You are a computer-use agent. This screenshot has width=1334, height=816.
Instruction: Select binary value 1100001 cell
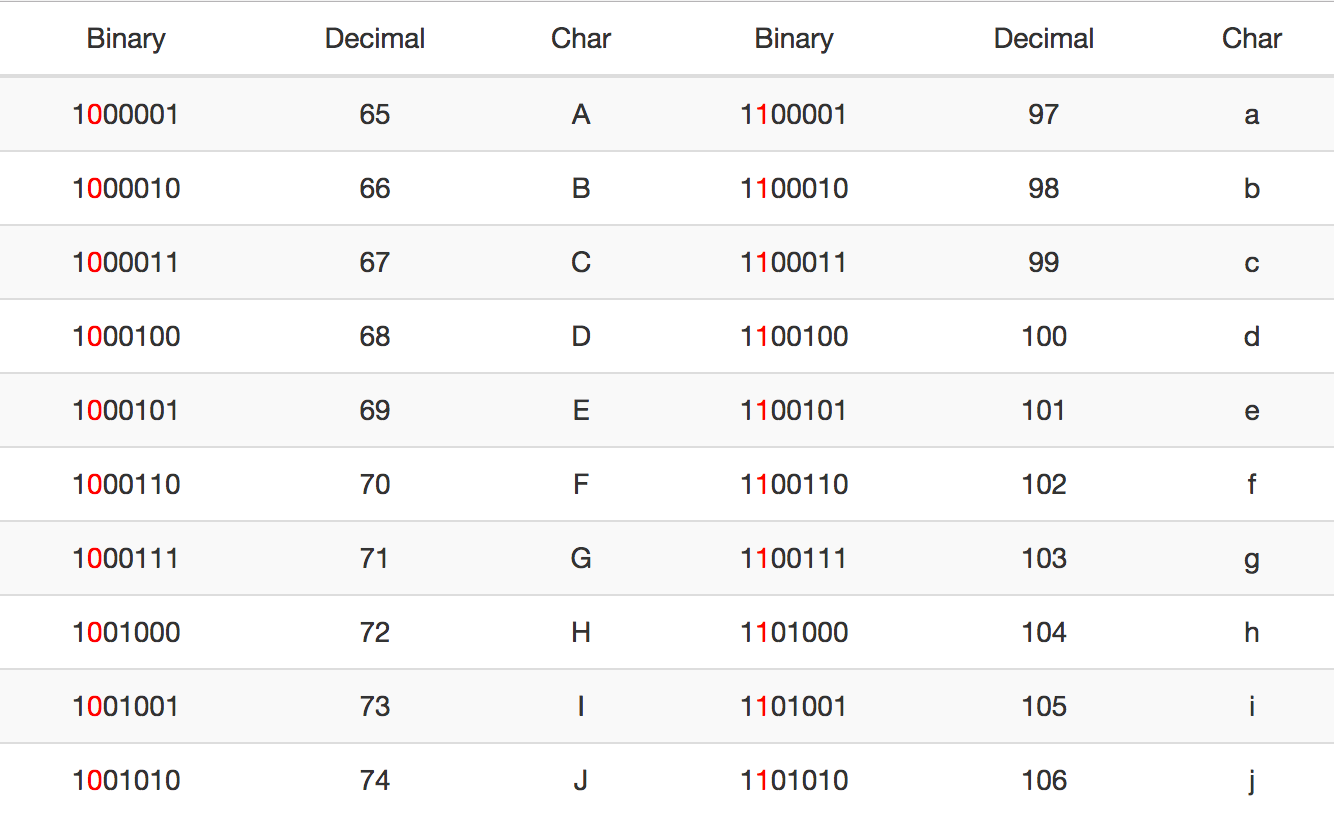(x=794, y=114)
